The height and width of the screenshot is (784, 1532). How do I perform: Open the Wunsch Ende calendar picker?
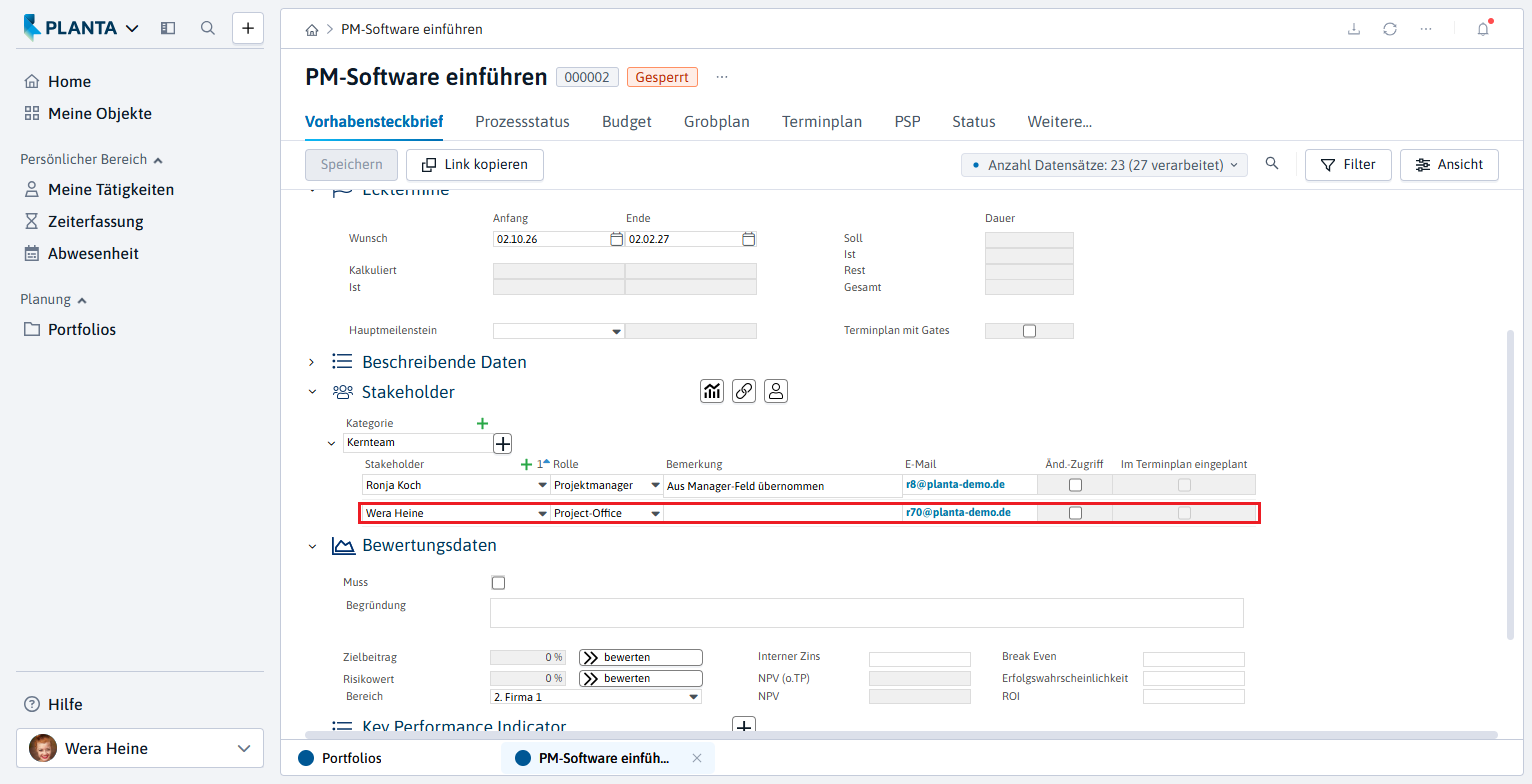pos(748,239)
